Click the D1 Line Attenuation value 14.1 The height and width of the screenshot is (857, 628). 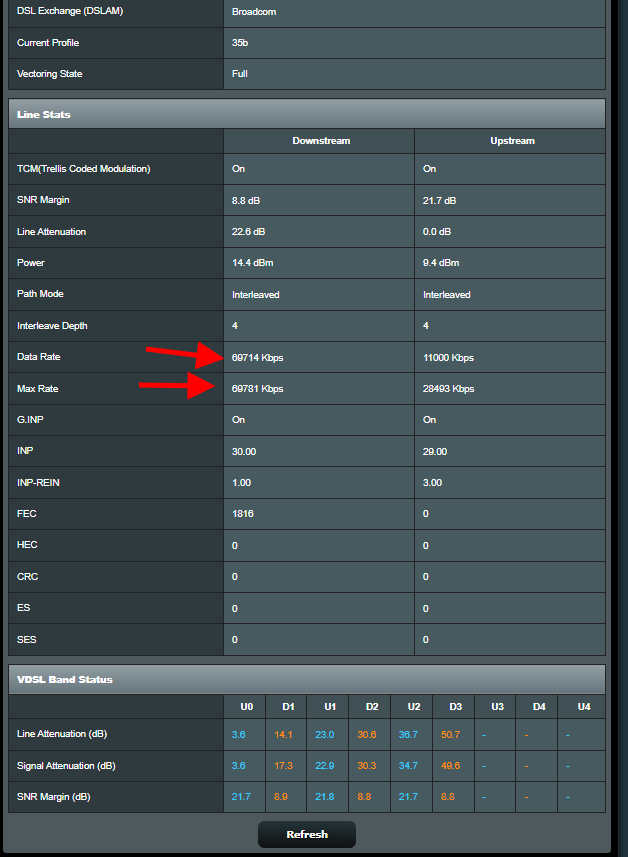(283, 735)
